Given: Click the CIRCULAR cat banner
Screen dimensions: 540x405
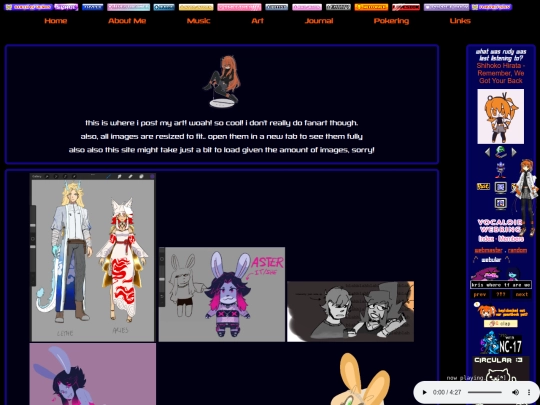Looking at the screenshot, I should 500,368.
